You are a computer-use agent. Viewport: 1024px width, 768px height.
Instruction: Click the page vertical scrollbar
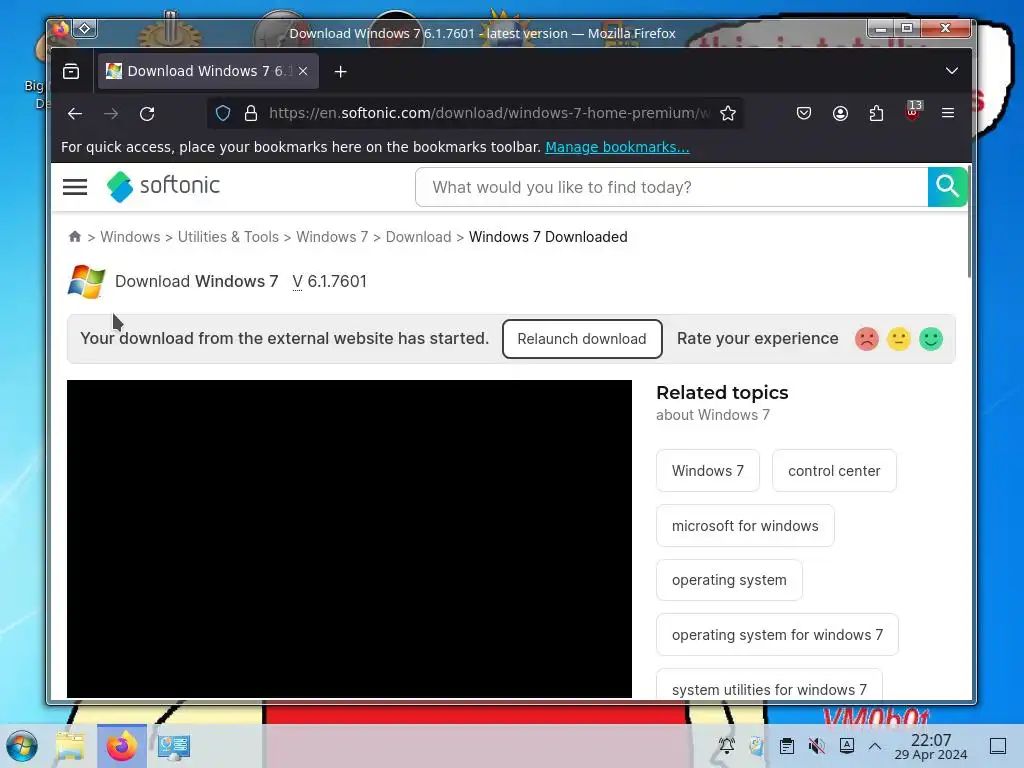969,222
